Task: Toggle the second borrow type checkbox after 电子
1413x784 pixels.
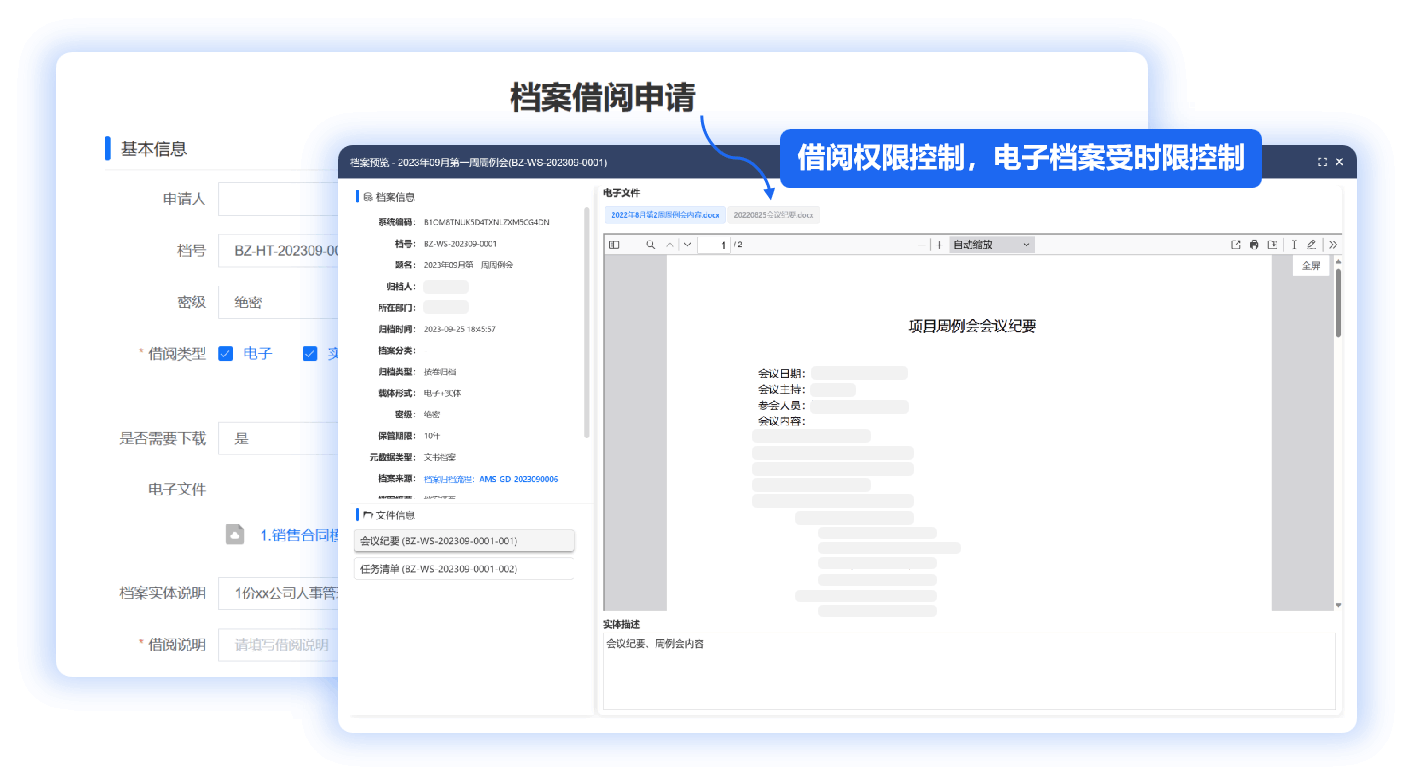Action: [x=310, y=353]
